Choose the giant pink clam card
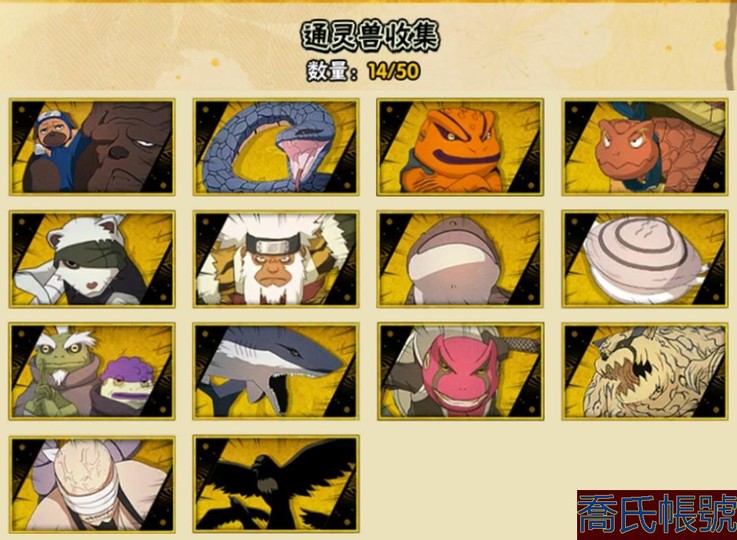 point(645,259)
